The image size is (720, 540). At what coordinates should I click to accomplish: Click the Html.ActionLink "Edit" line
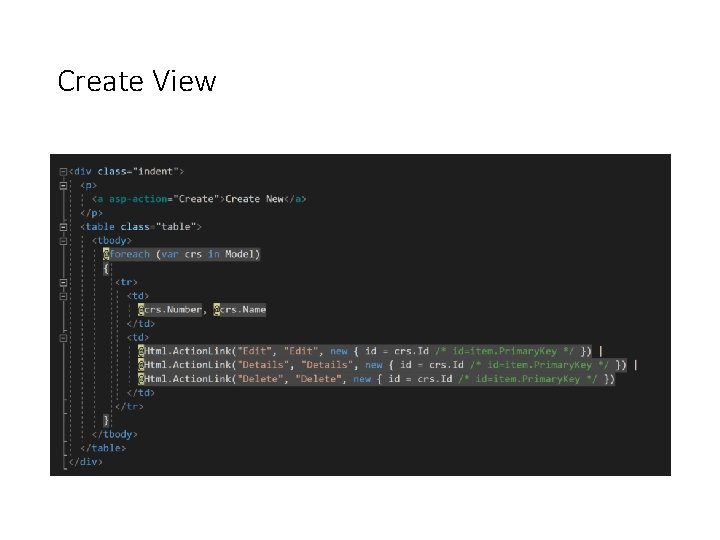(365, 351)
